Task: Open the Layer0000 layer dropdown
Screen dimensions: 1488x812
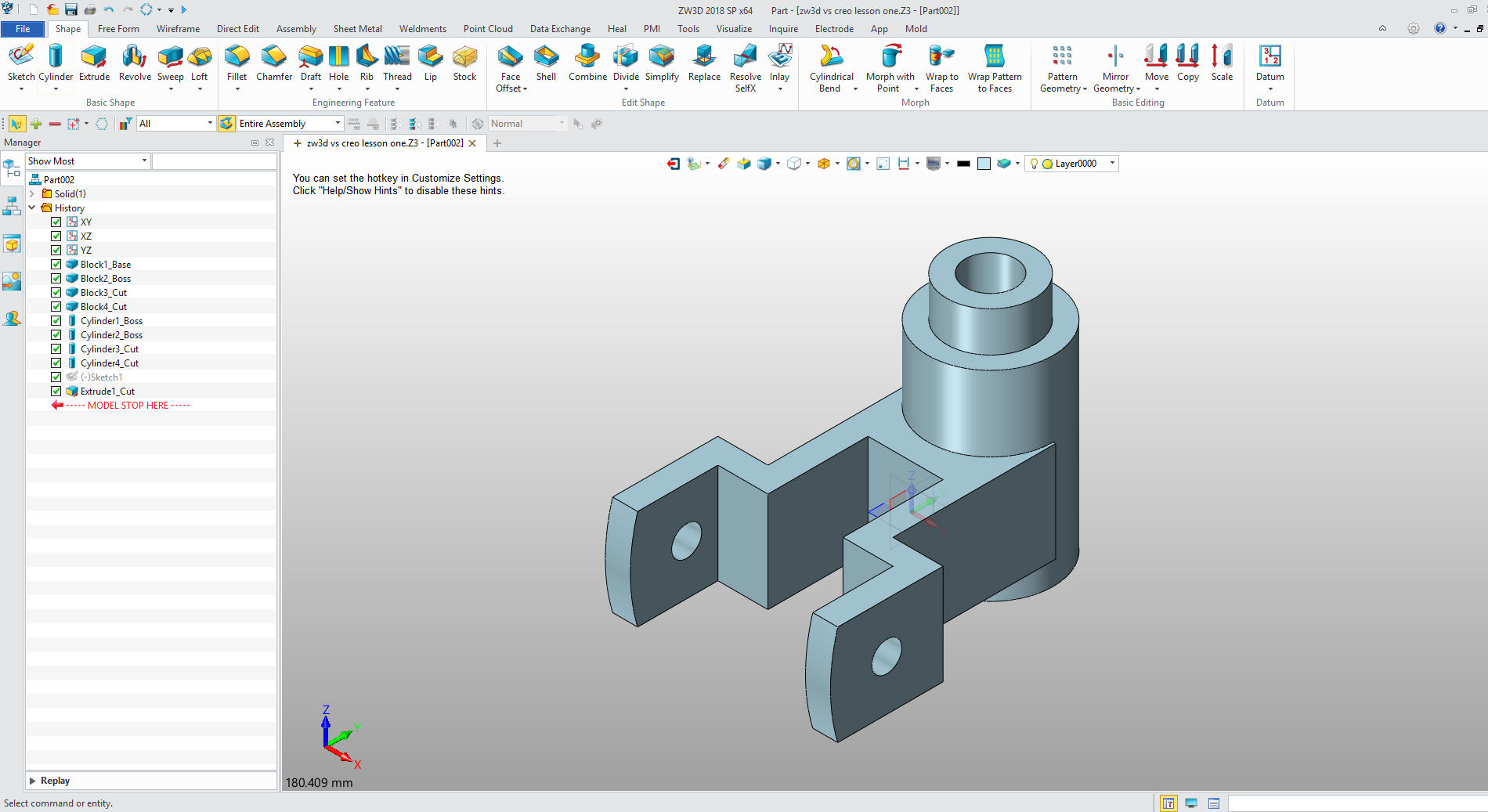Action: coord(1112,164)
